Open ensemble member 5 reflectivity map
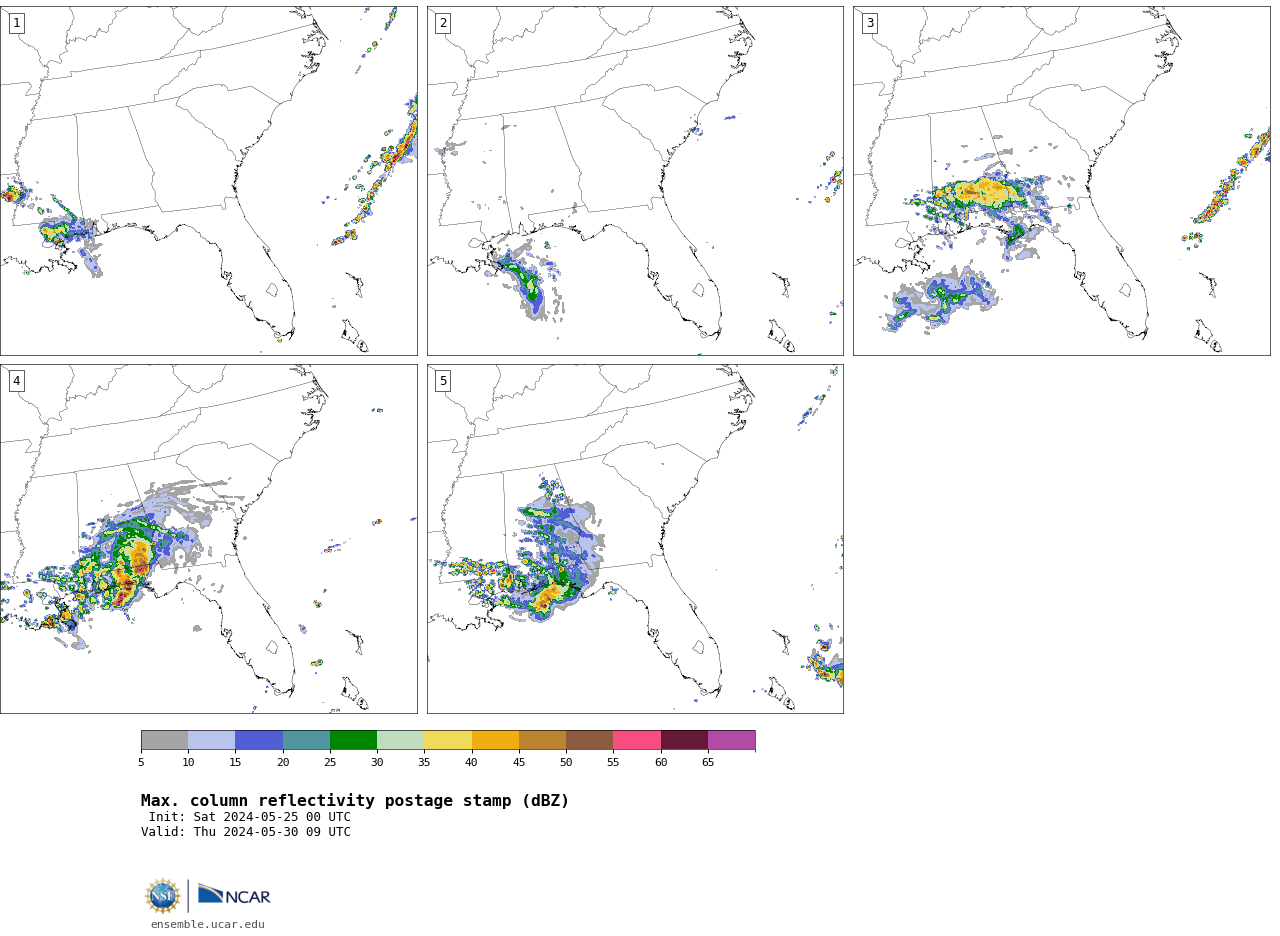The height and width of the screenshot is (936, 1280). click(x=635, y=539)
